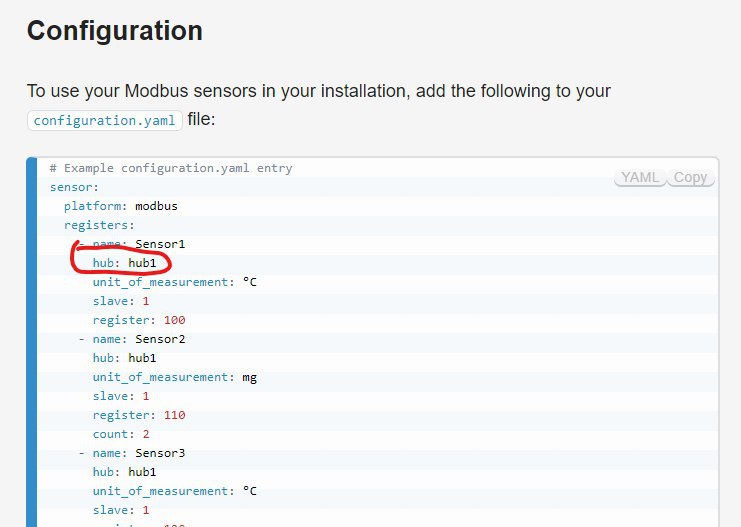Click the Sensor1 name value
Viewport: 741px width, 527px height.
160,244
